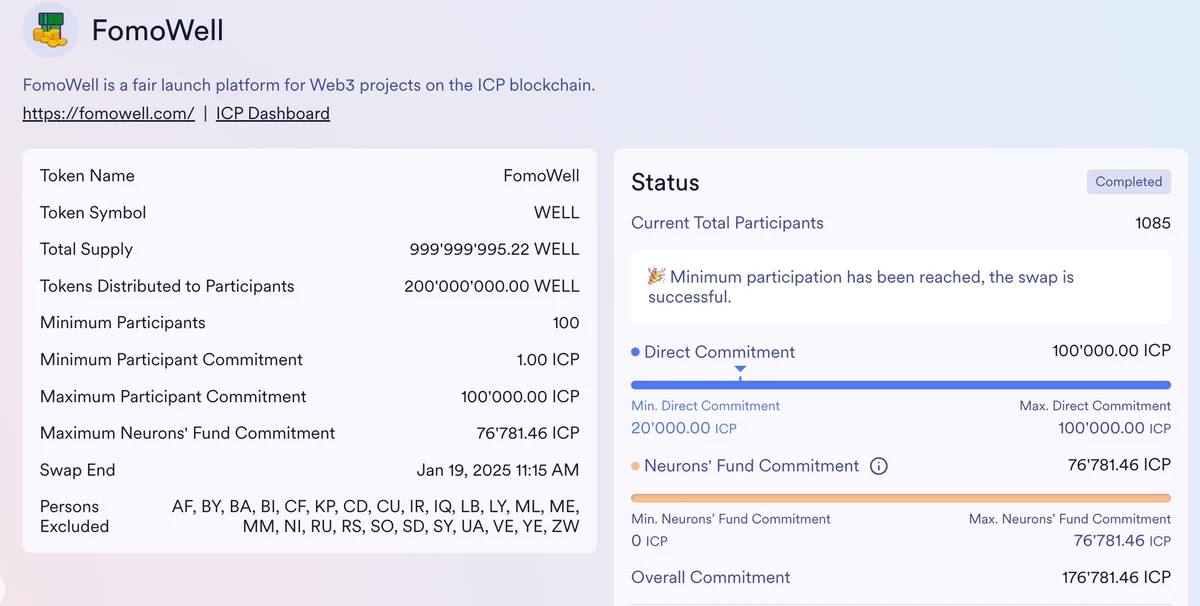Select the Total Supply value
Viewport: 1200px width, 606px height.
[495, 249]
